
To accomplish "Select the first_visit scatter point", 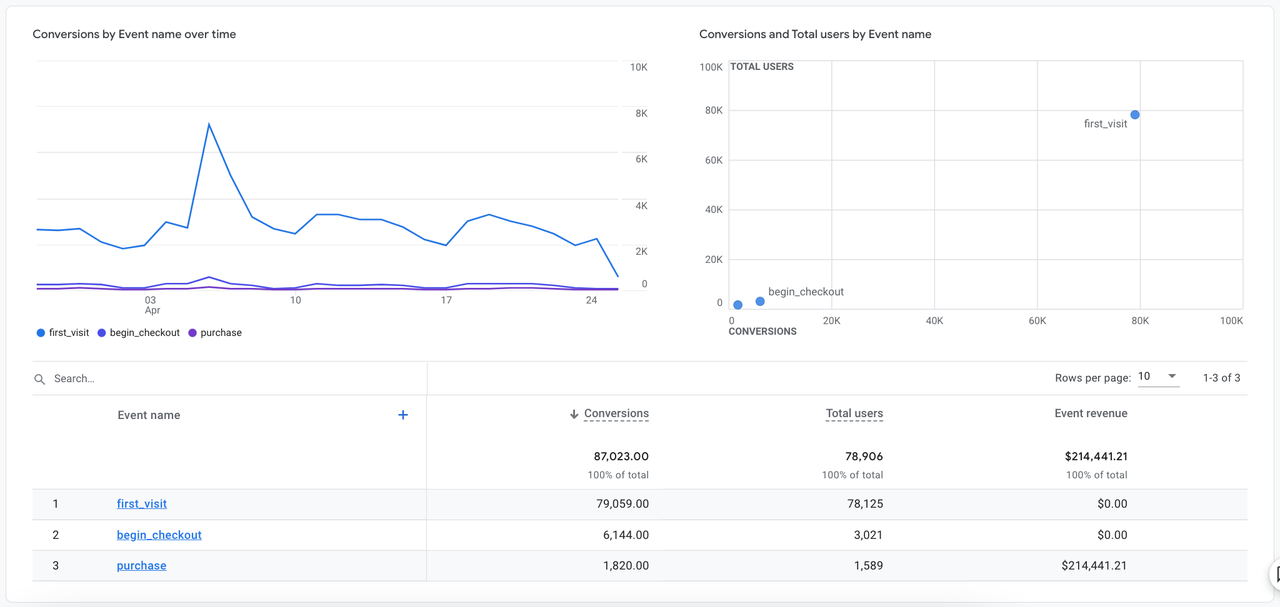I will [1135, 115].
